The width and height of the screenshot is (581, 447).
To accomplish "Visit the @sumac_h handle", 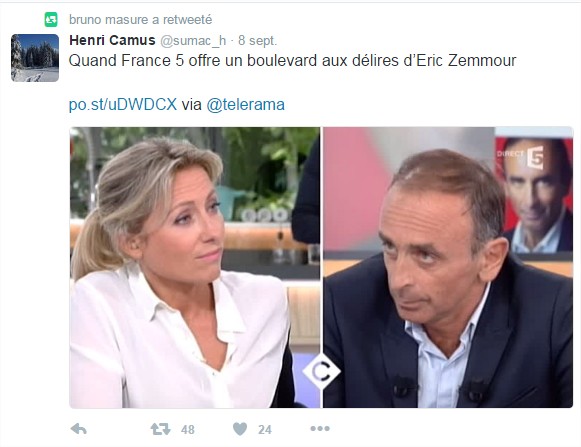I will (x=193, y=40).
